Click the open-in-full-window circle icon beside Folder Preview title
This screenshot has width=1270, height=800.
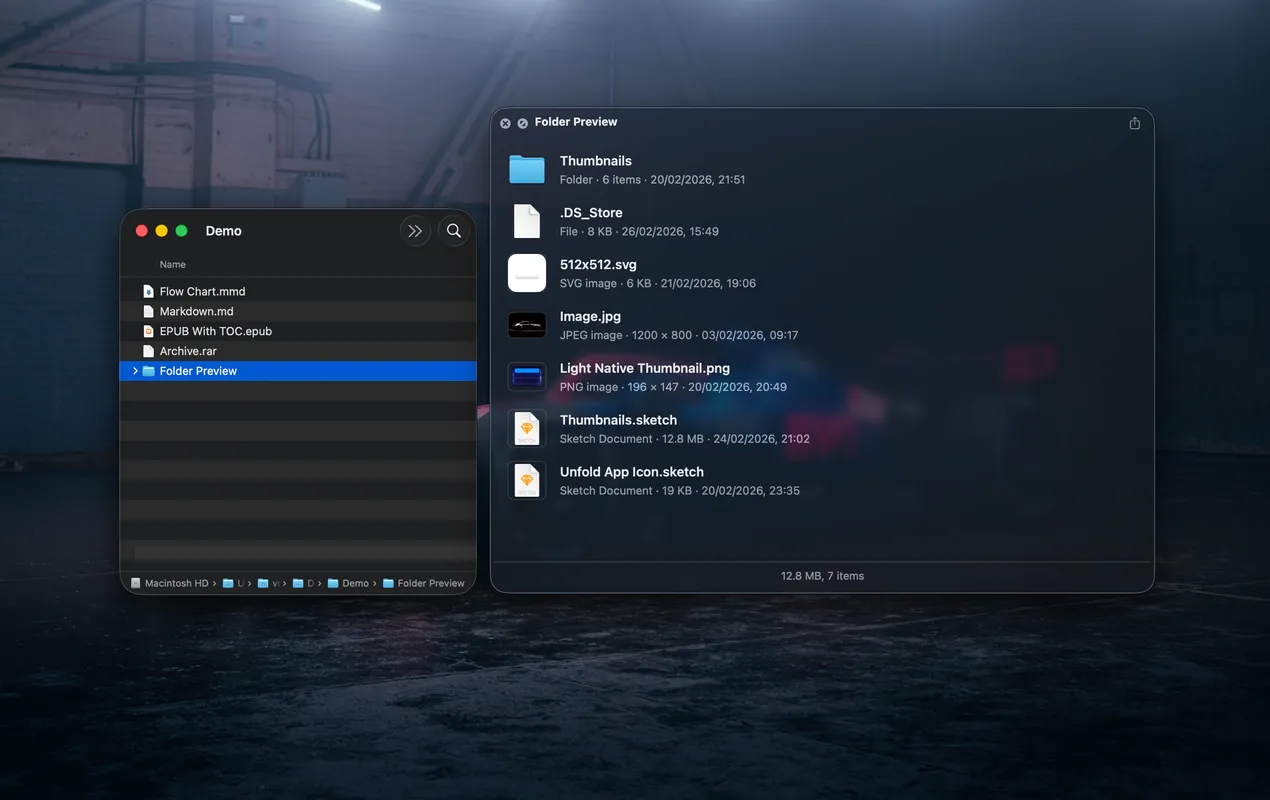point(522,123)
